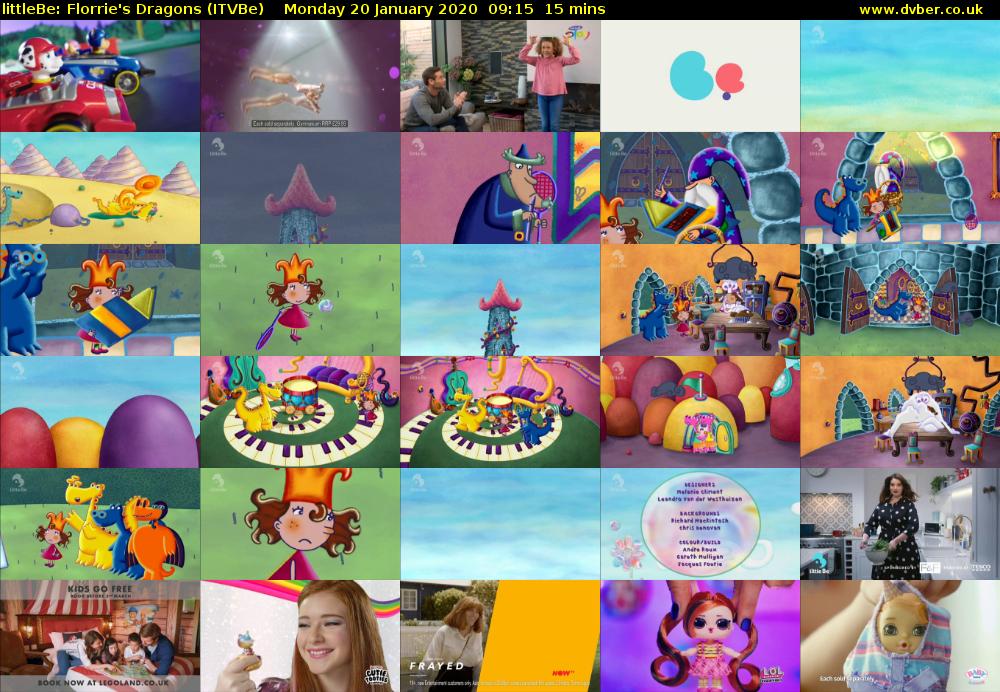Open the orange castle room interior thumbnail

(x=700, y=300)
